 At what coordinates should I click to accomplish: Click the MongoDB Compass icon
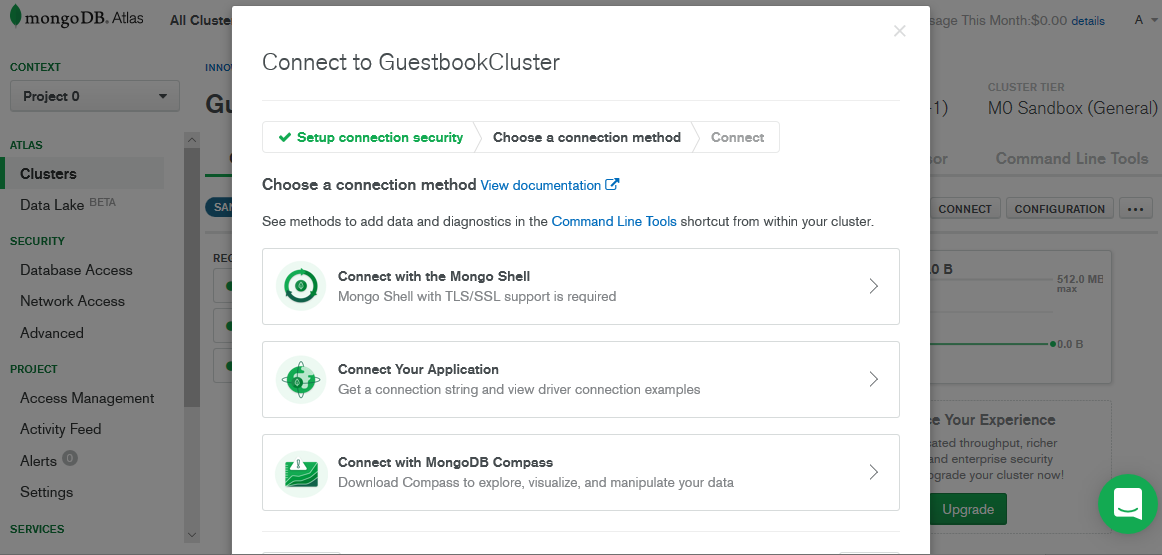coord(300,472)
